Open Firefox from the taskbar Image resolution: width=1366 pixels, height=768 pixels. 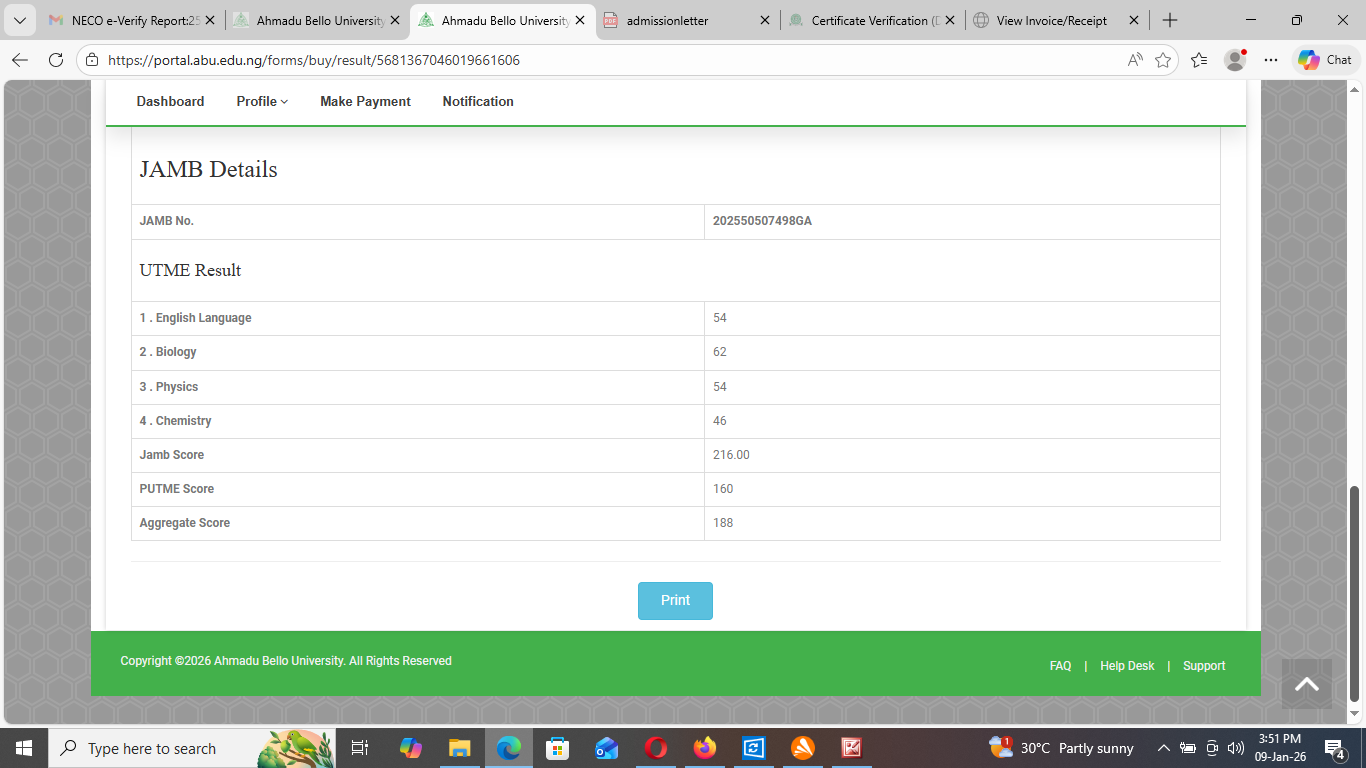(705, 748)
